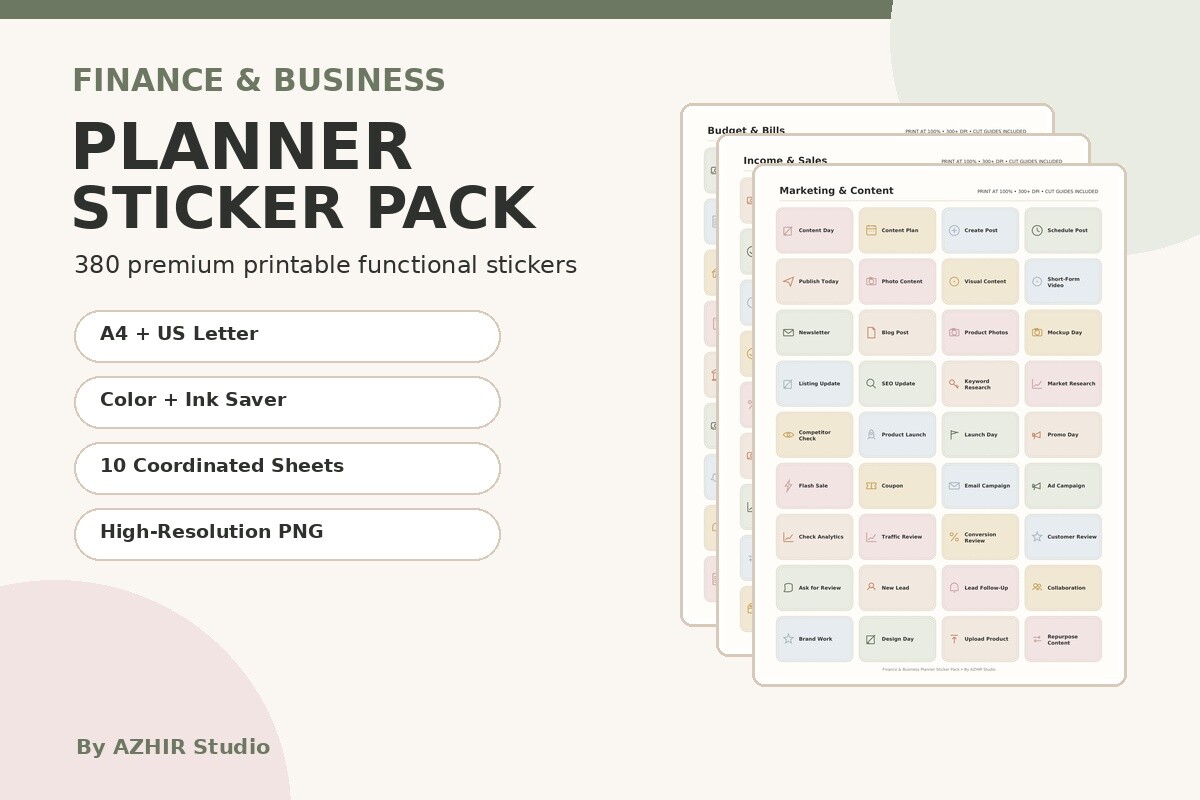Click the print note on Marketing & Content sheet
This screenshot has width=1200, height=800.
tap(1037, 191)
